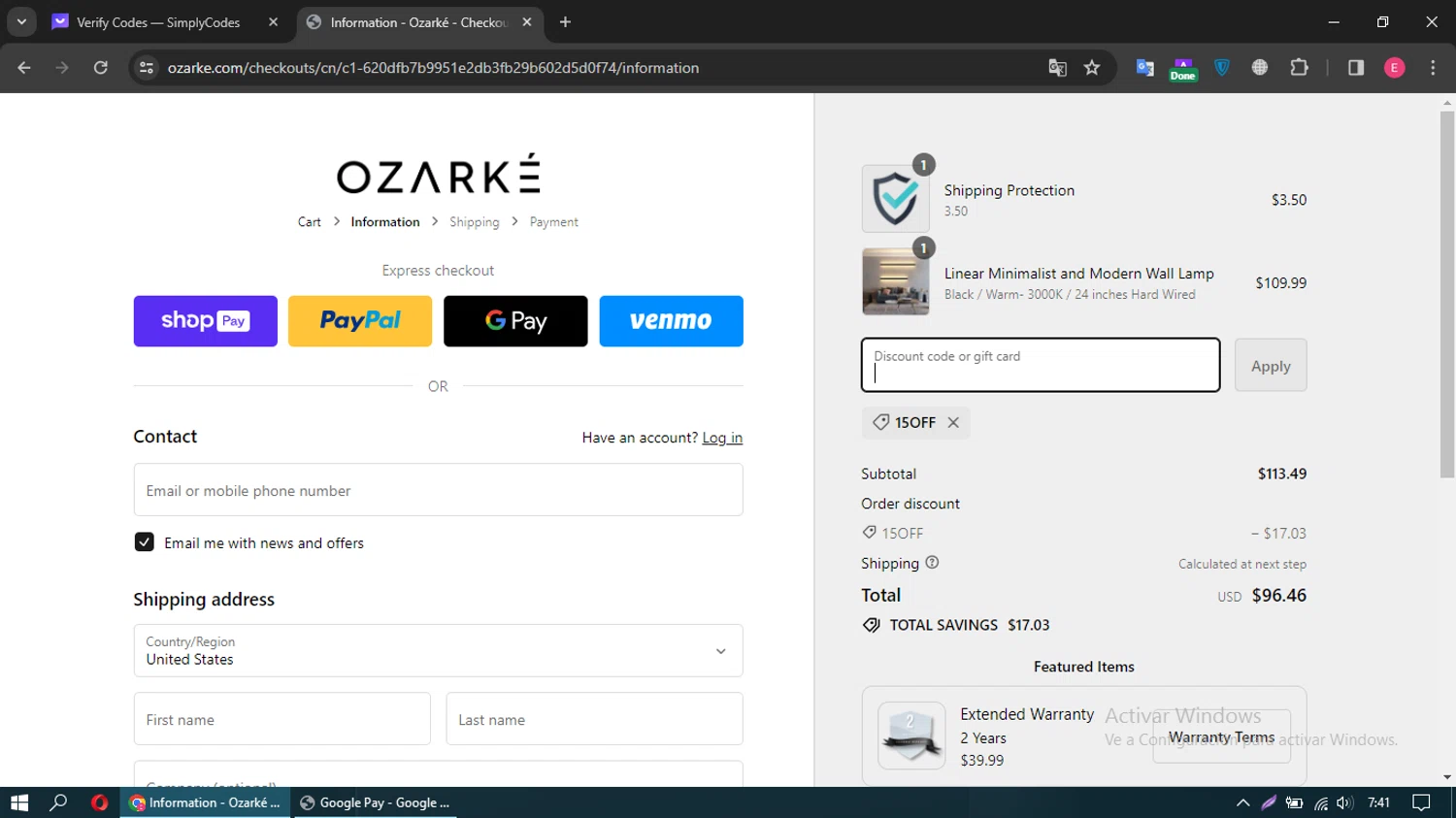1456x818 pixels.
Task: Open the blue shield extension icon
Action: 1222,68
